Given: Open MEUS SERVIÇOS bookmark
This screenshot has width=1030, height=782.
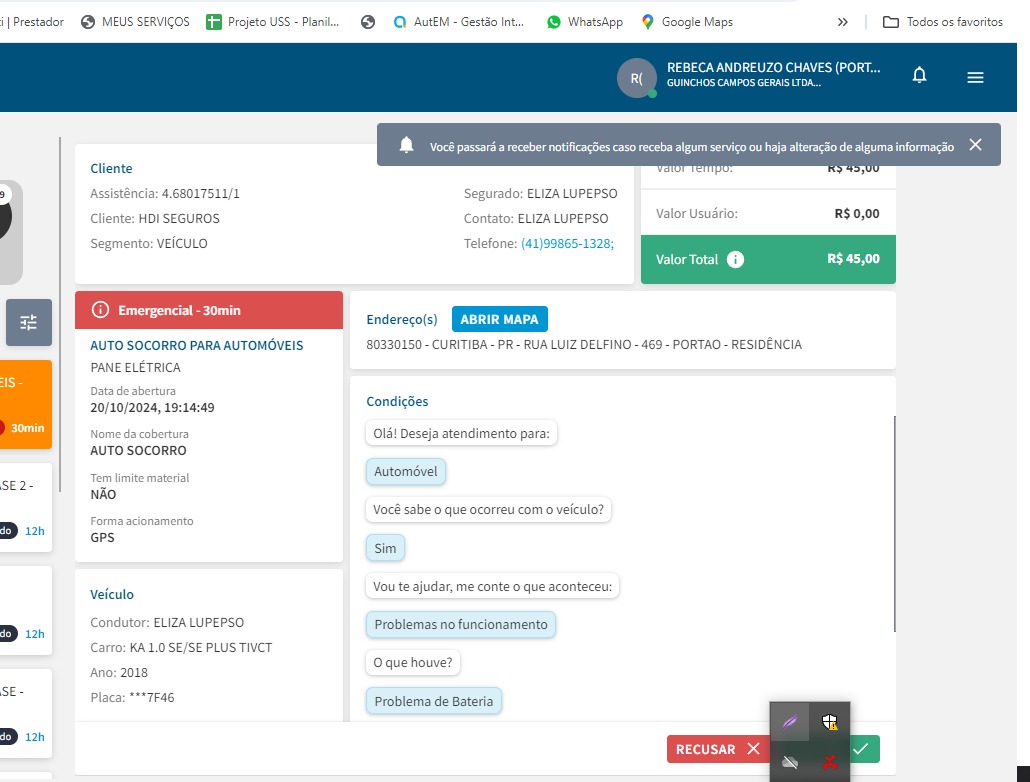Looking at the screenshot, I should (x=135, y=22).
